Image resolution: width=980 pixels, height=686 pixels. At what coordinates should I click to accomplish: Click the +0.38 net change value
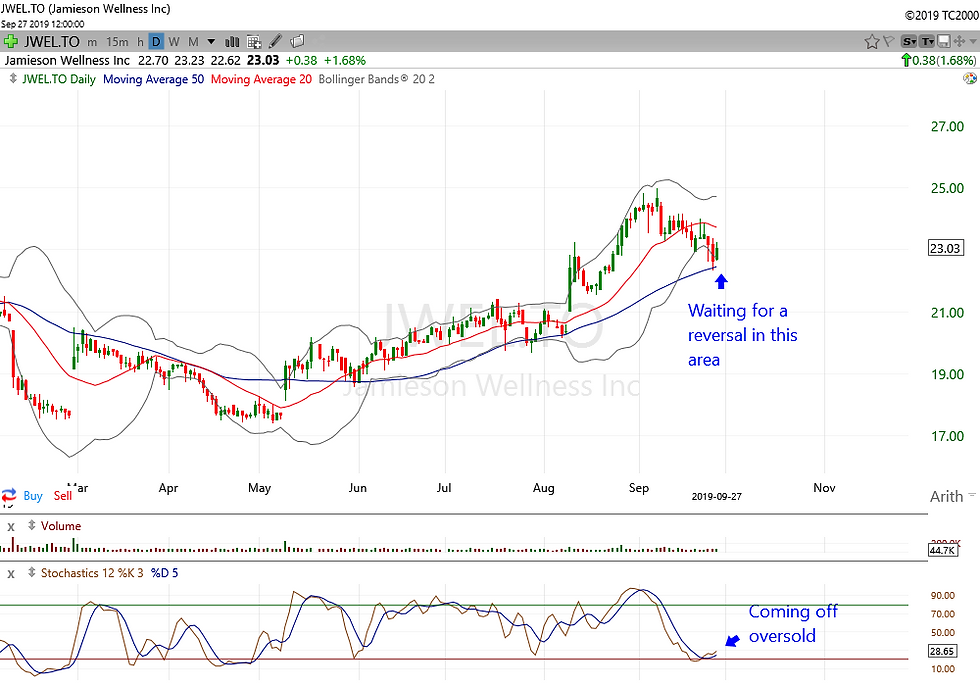301,60
